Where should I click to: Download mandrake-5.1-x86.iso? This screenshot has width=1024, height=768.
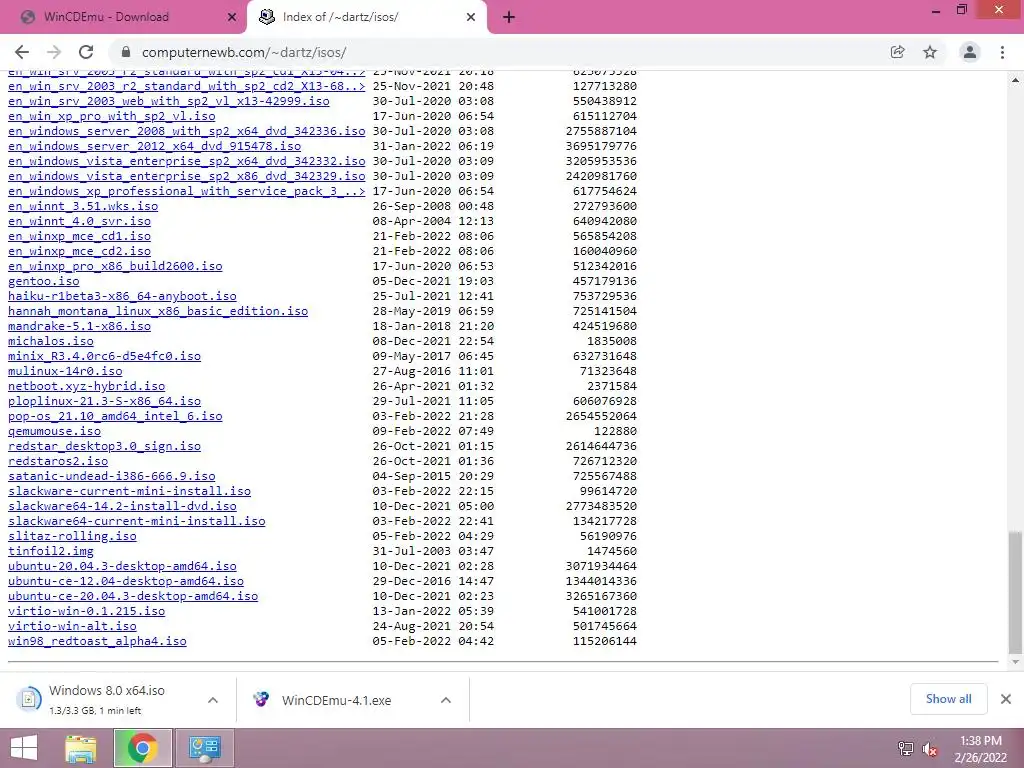tap(79, 326)
